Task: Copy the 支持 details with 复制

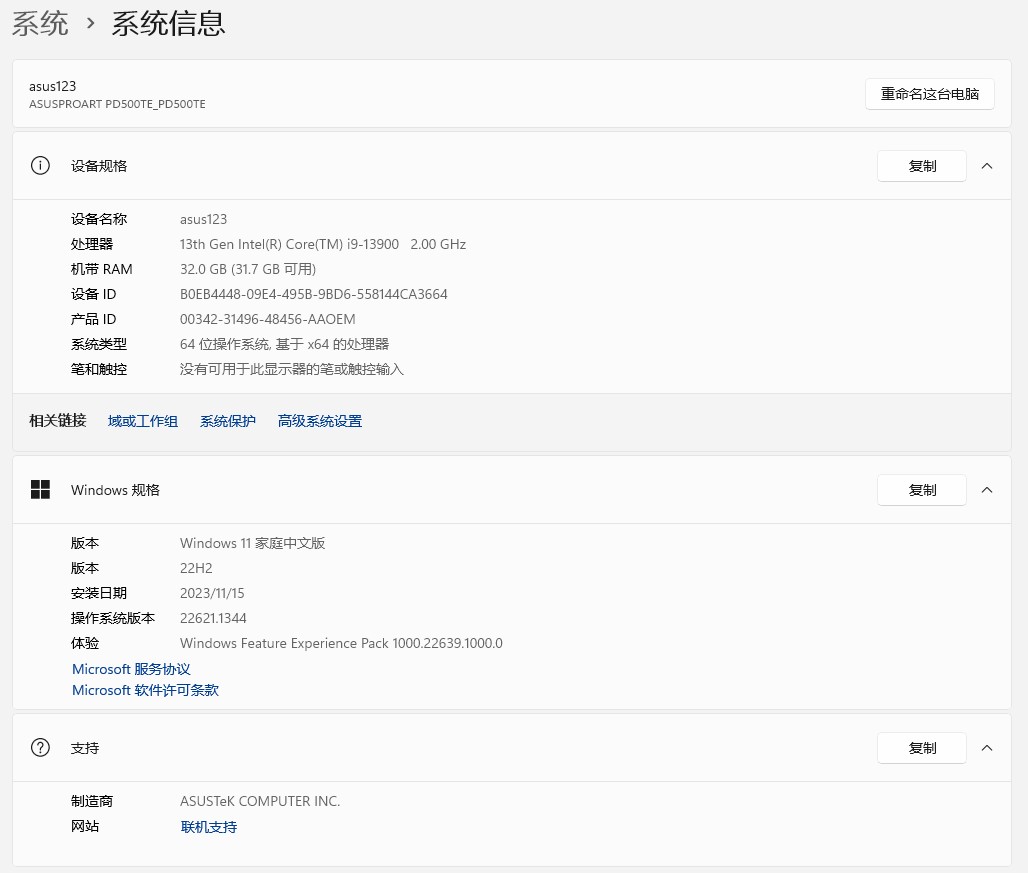Action: 922,748
